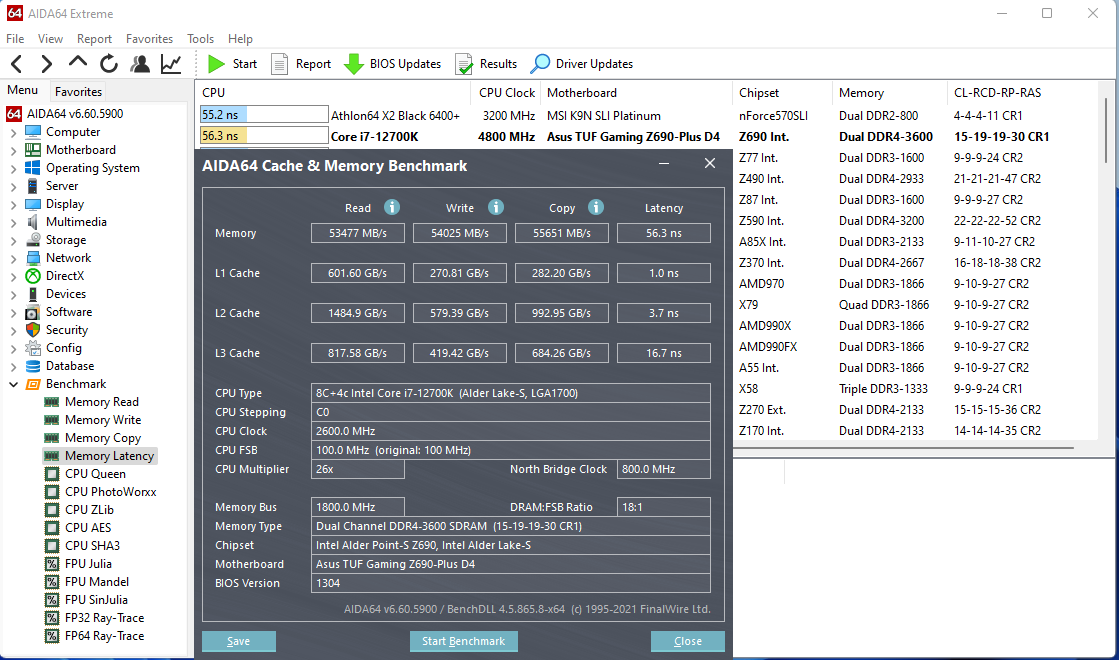Viewport: 1119px width, 660px height.
Task: Expand the Software tree node
Action: pos(14,313)
